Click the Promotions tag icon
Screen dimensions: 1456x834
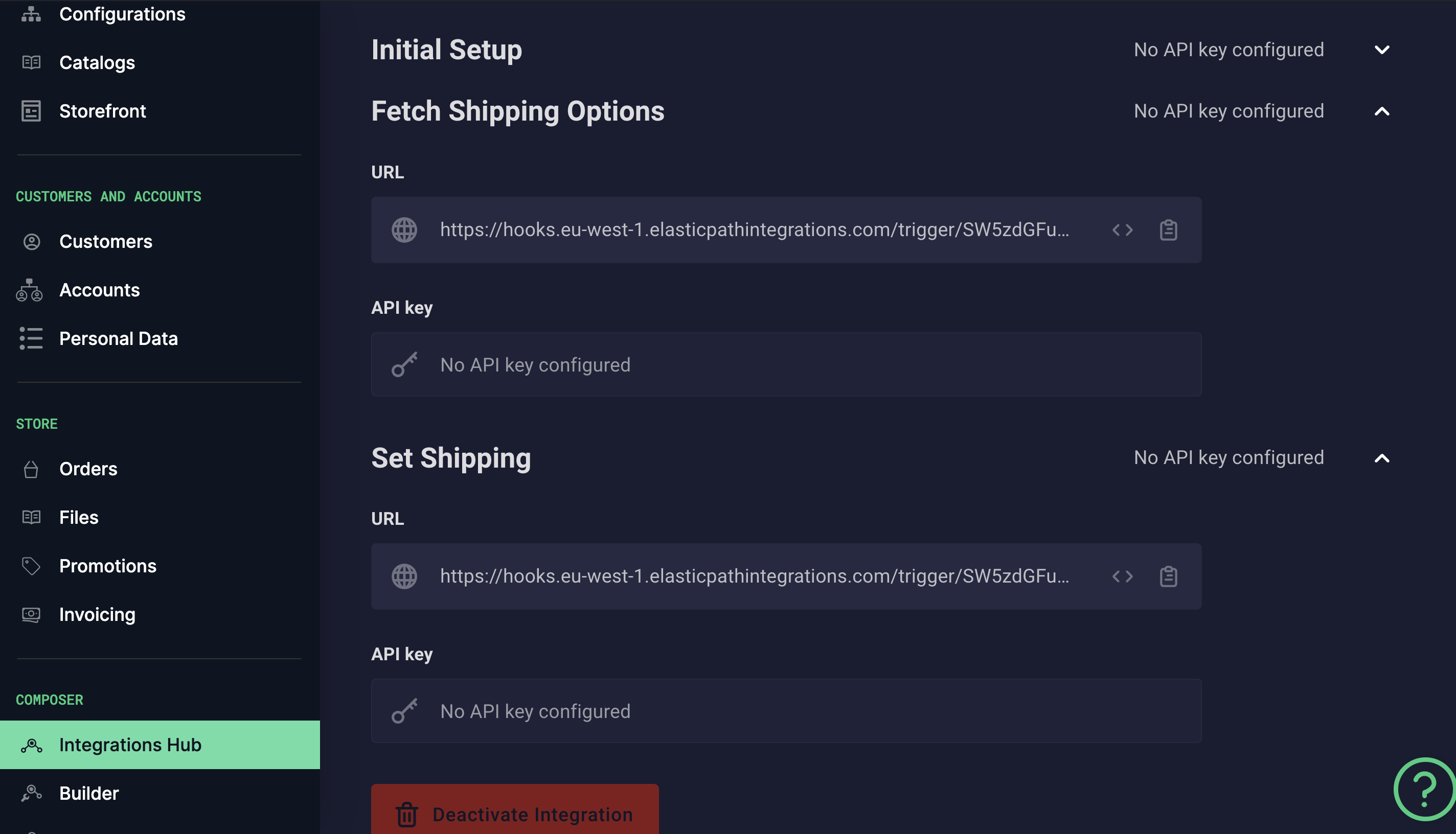pyautogui.click(x=30, y=565)
